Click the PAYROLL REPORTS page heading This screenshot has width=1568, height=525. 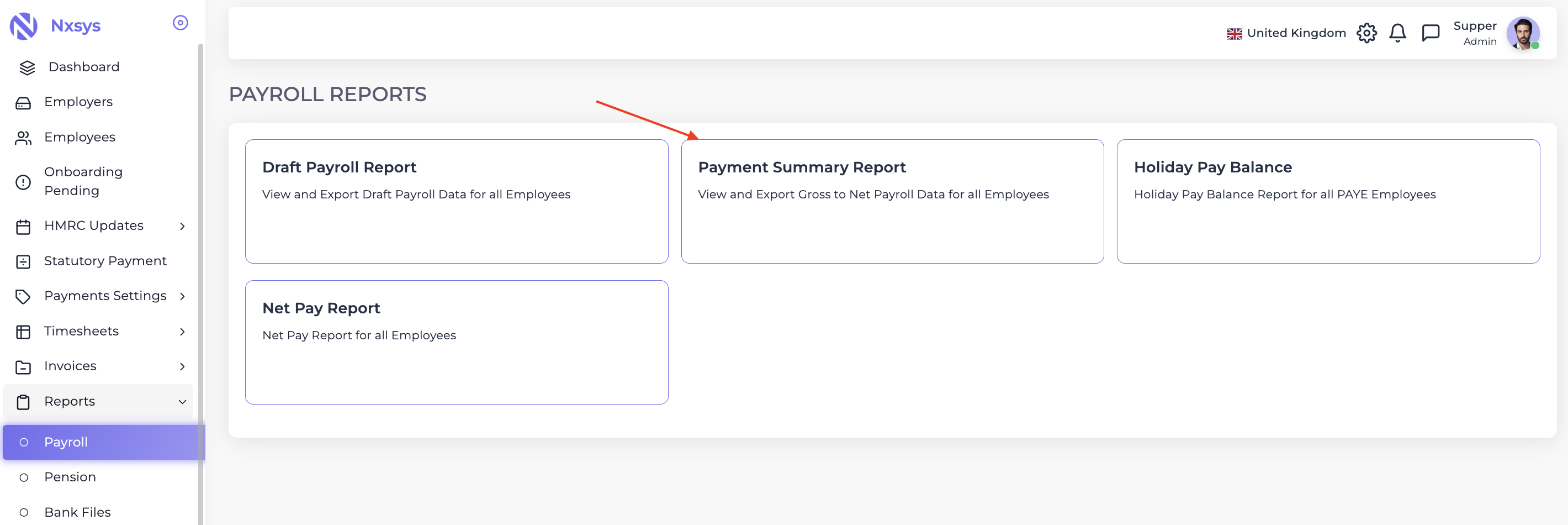[327, 95]
